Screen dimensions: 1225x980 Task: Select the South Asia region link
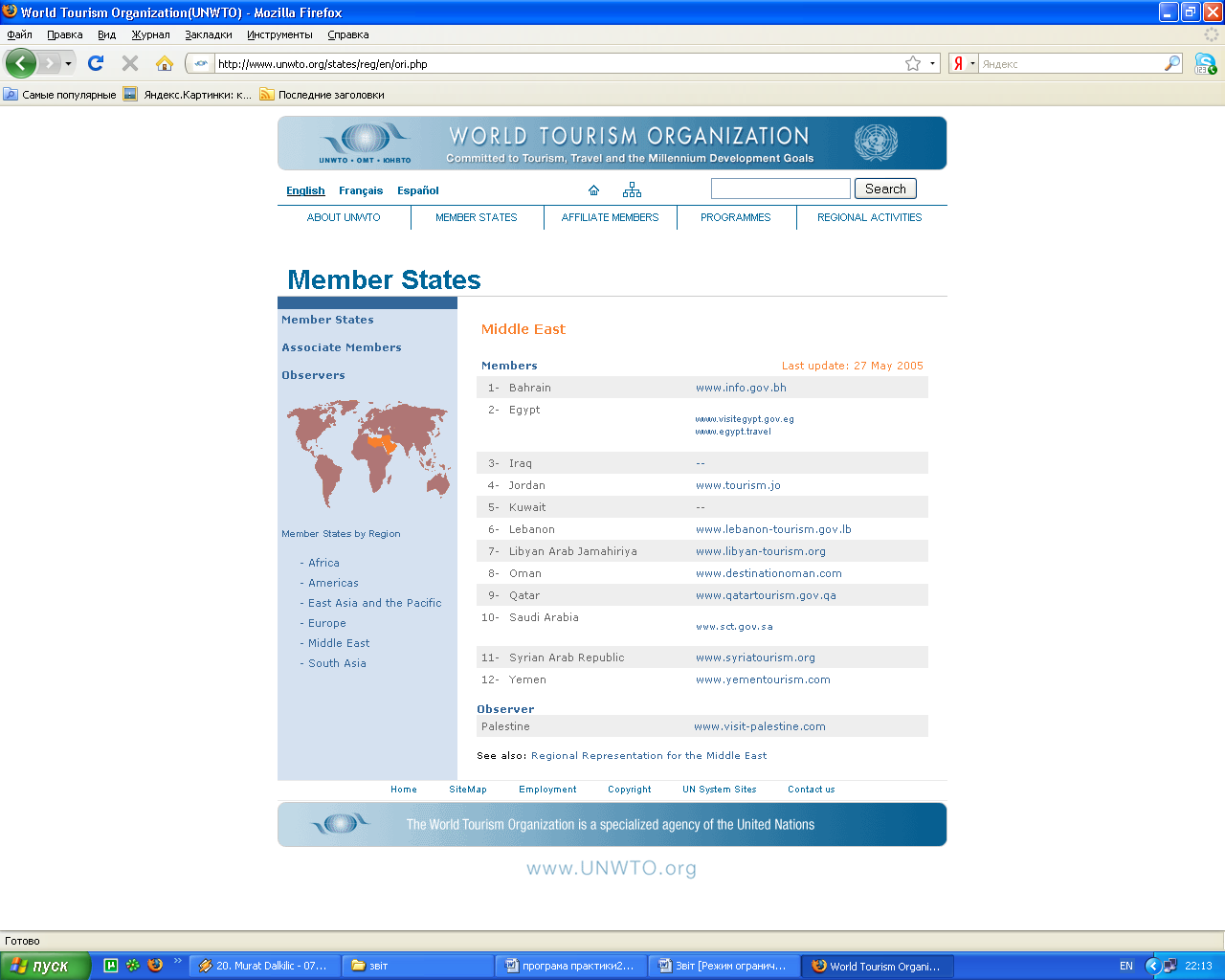pos(337,663)
